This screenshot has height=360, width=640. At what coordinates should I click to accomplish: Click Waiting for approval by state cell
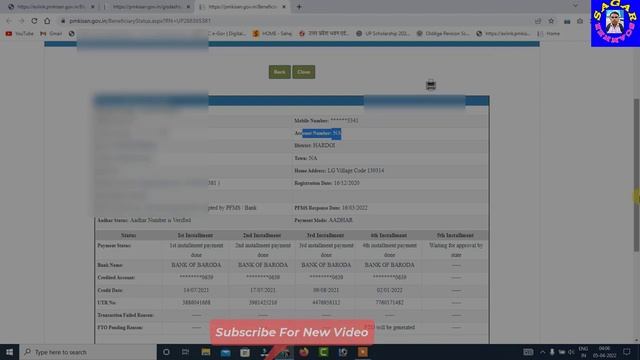(456, 250)
